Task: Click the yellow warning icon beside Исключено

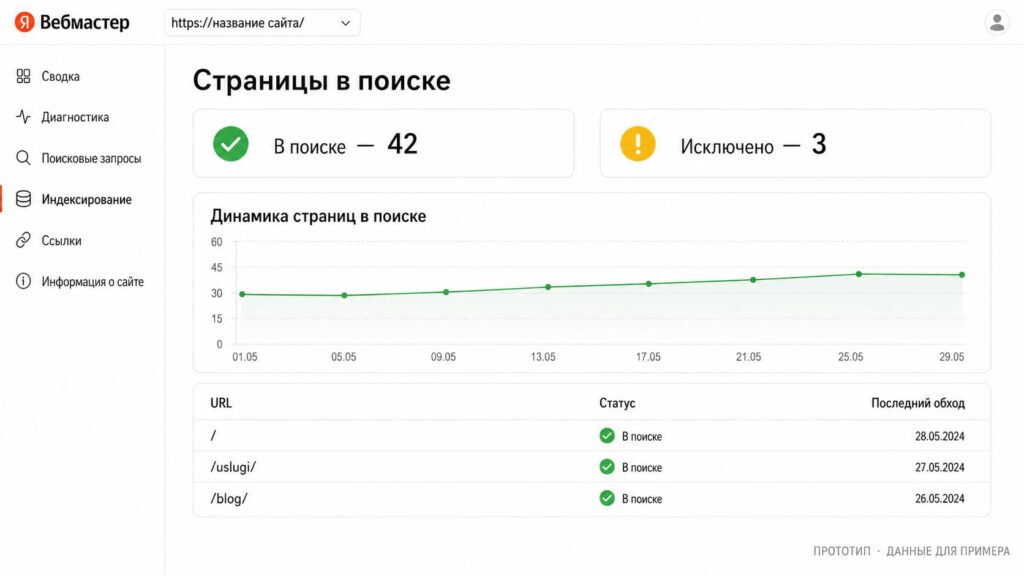Action: click(x=637, y=144)
